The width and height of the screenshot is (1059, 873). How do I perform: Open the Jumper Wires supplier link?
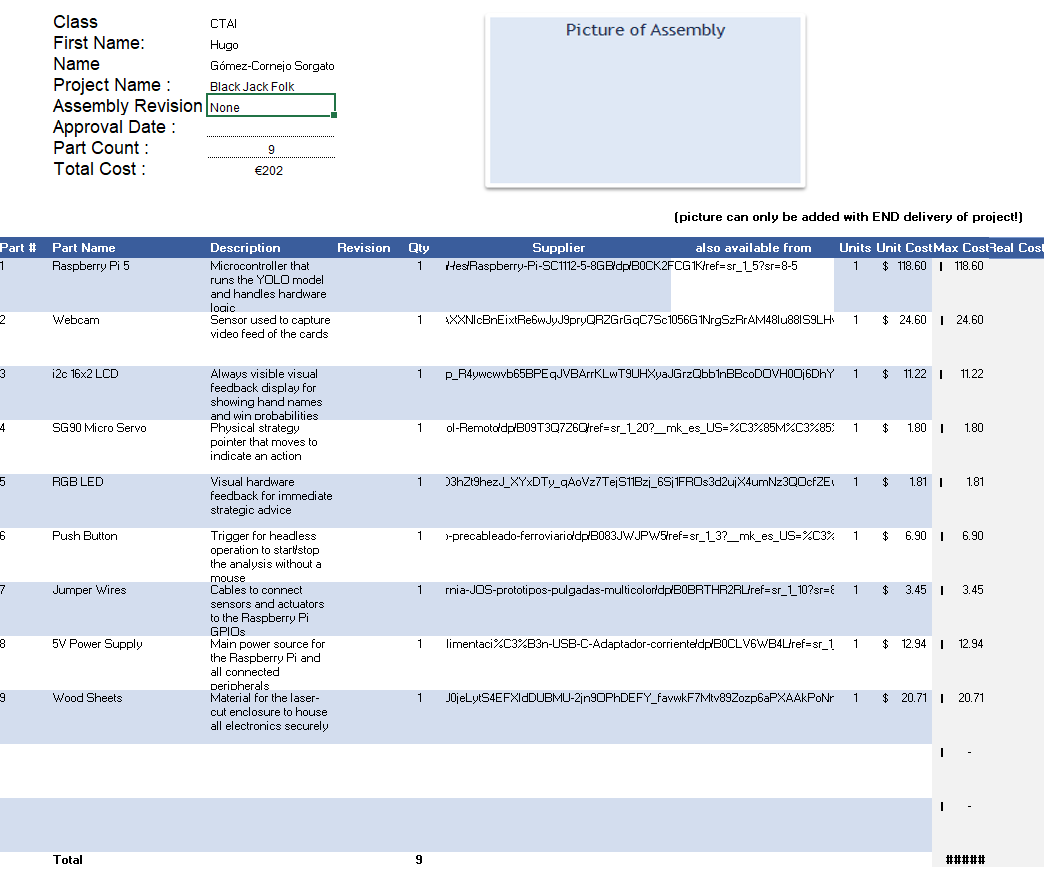coord(640,590)
